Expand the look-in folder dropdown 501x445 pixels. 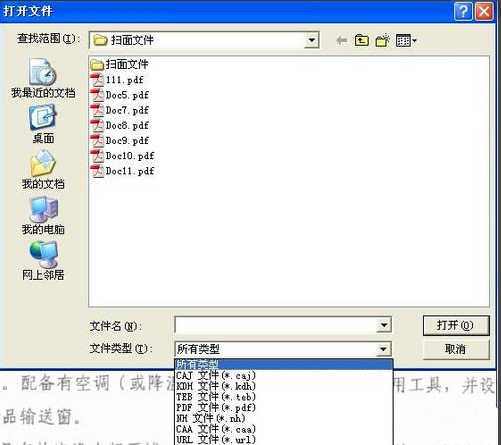[312, 40]
